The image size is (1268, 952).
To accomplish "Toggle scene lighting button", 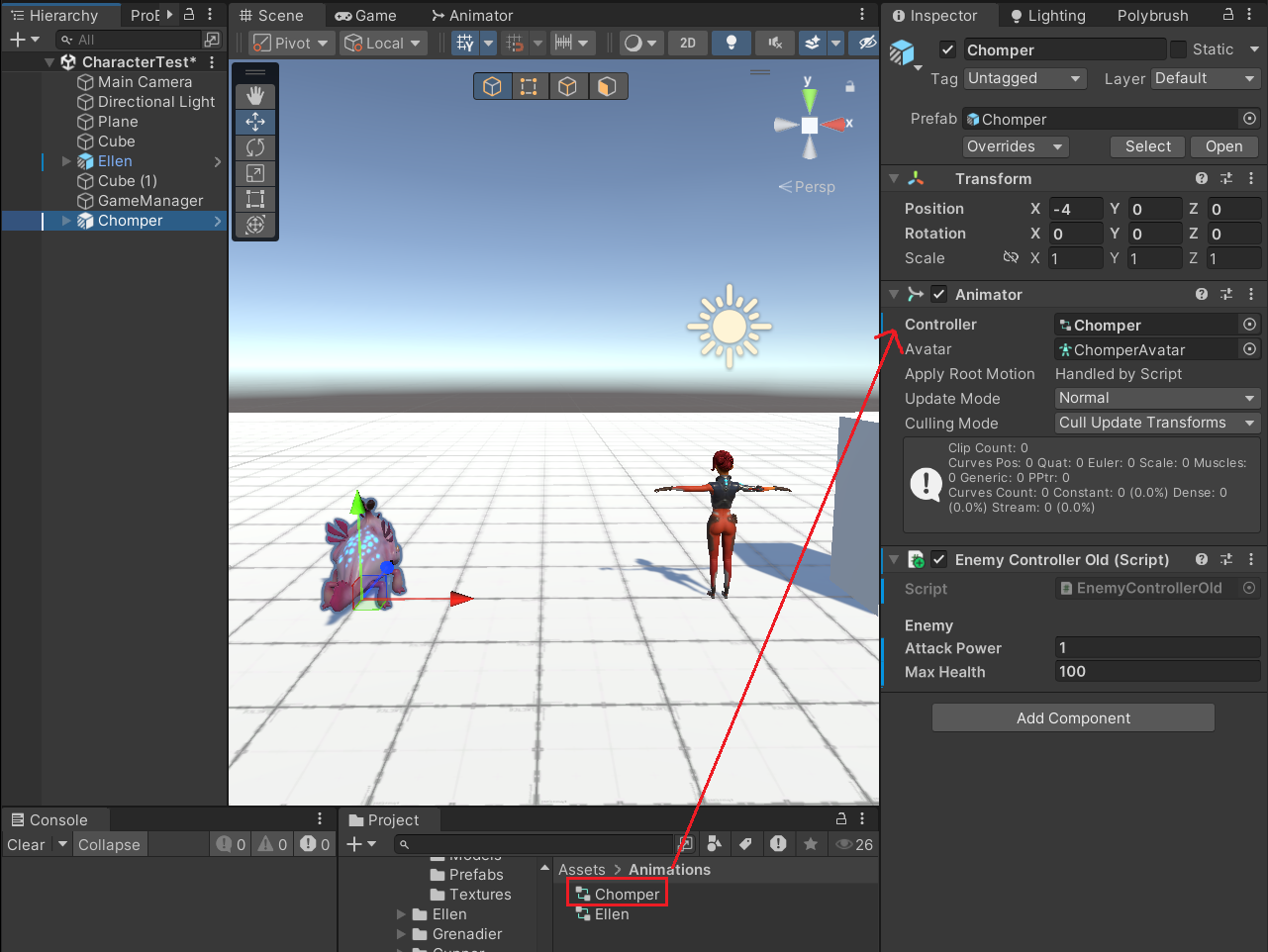I will coord(732,43).
